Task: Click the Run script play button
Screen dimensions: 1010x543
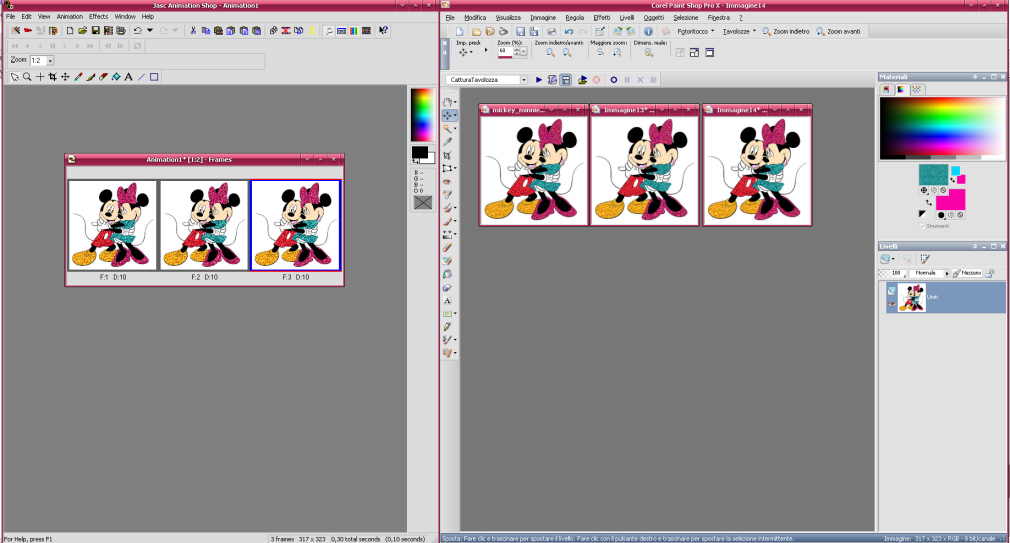Action: (538, 80)
